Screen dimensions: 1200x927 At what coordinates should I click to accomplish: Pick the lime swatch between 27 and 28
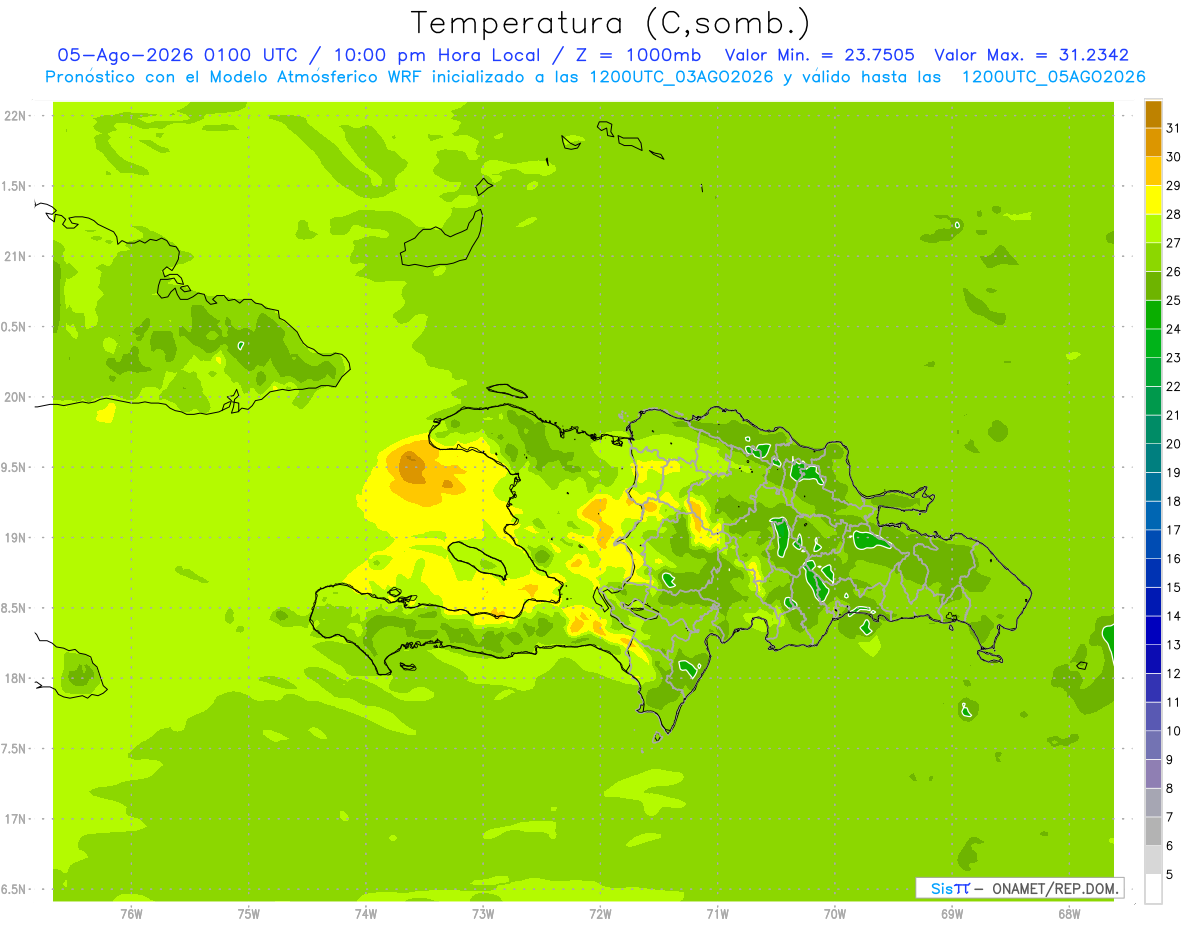tap(1153, 228)
